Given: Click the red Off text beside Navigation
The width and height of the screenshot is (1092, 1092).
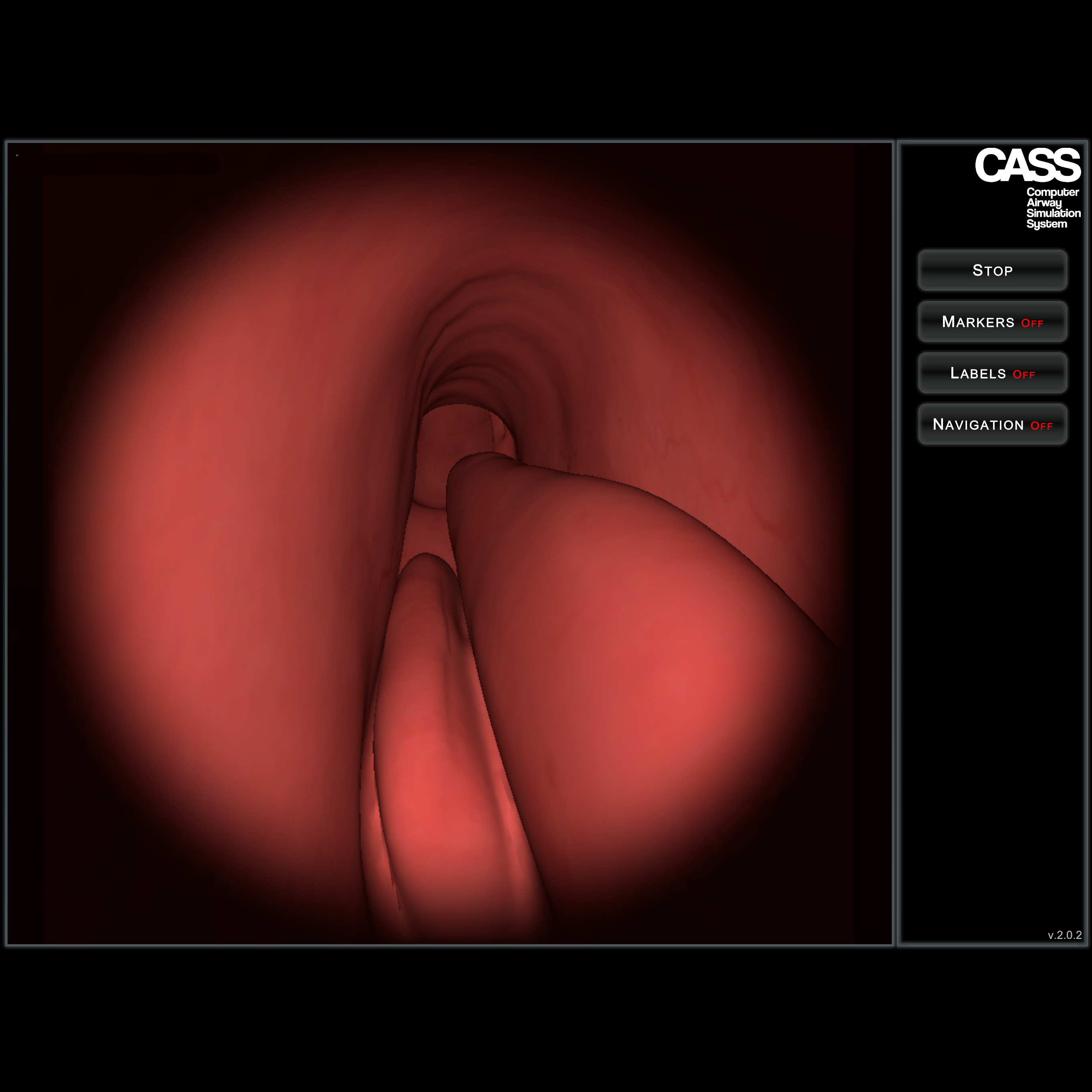Looking at the screenshot, I should click(x=1041, y=426).
